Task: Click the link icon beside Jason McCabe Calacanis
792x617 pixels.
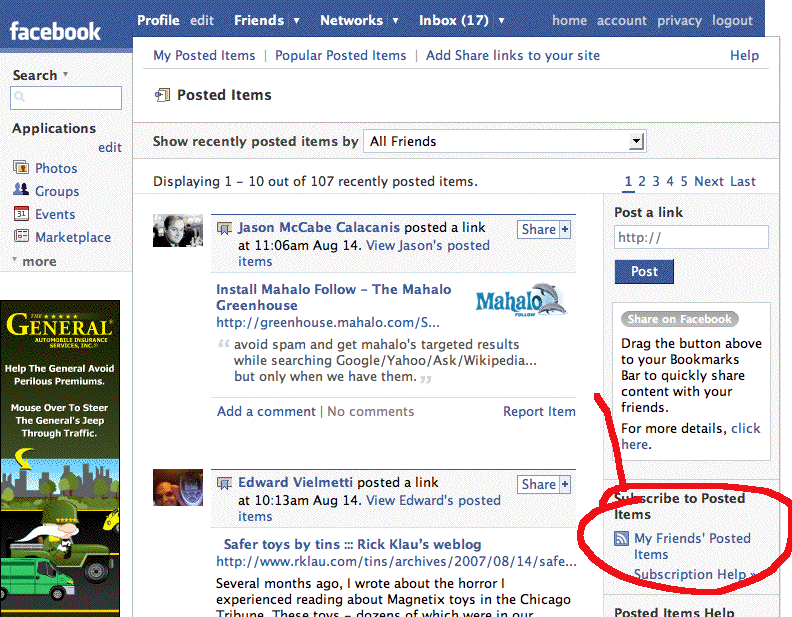Action: 224,228
